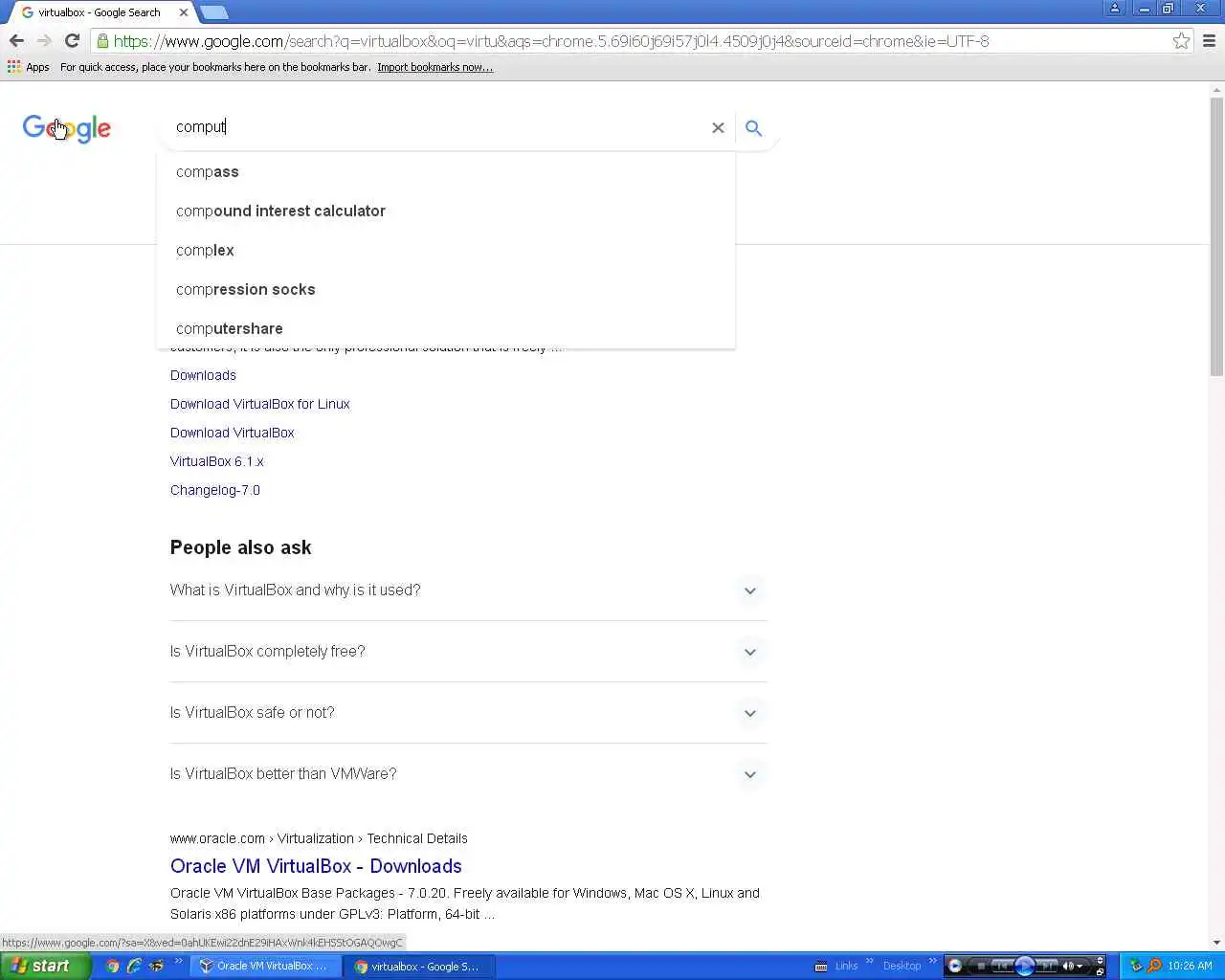
Task: Open the "Download VirtualBox" link
Action: tap(233, 433)
